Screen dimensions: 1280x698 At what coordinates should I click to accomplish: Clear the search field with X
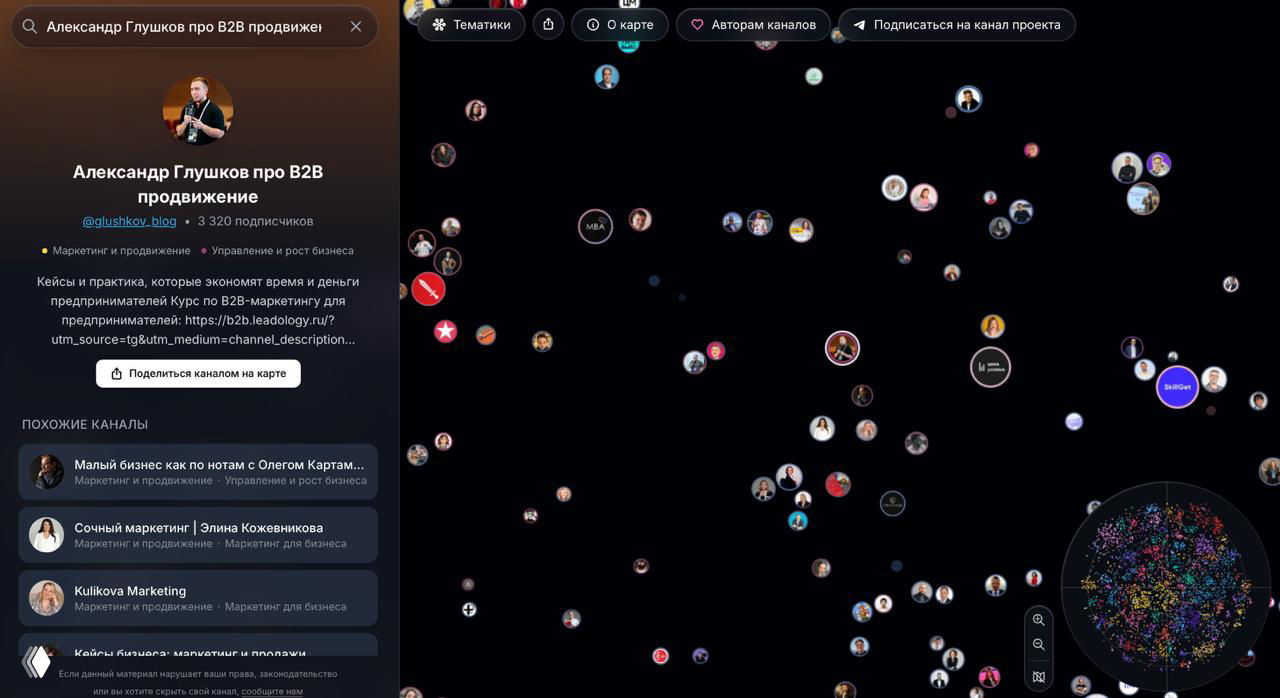[356, 27]
